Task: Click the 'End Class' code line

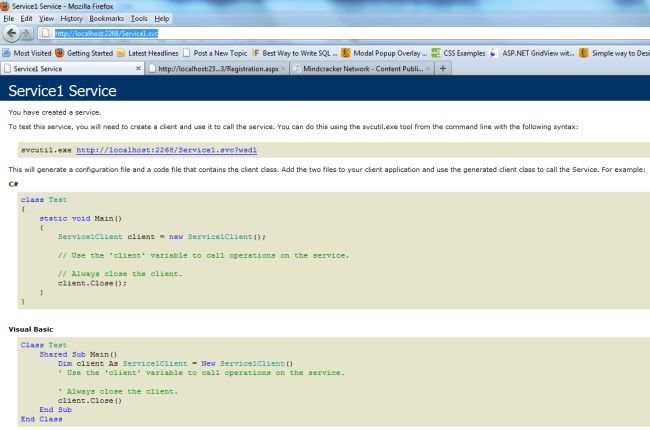Action: click(41, 419)
